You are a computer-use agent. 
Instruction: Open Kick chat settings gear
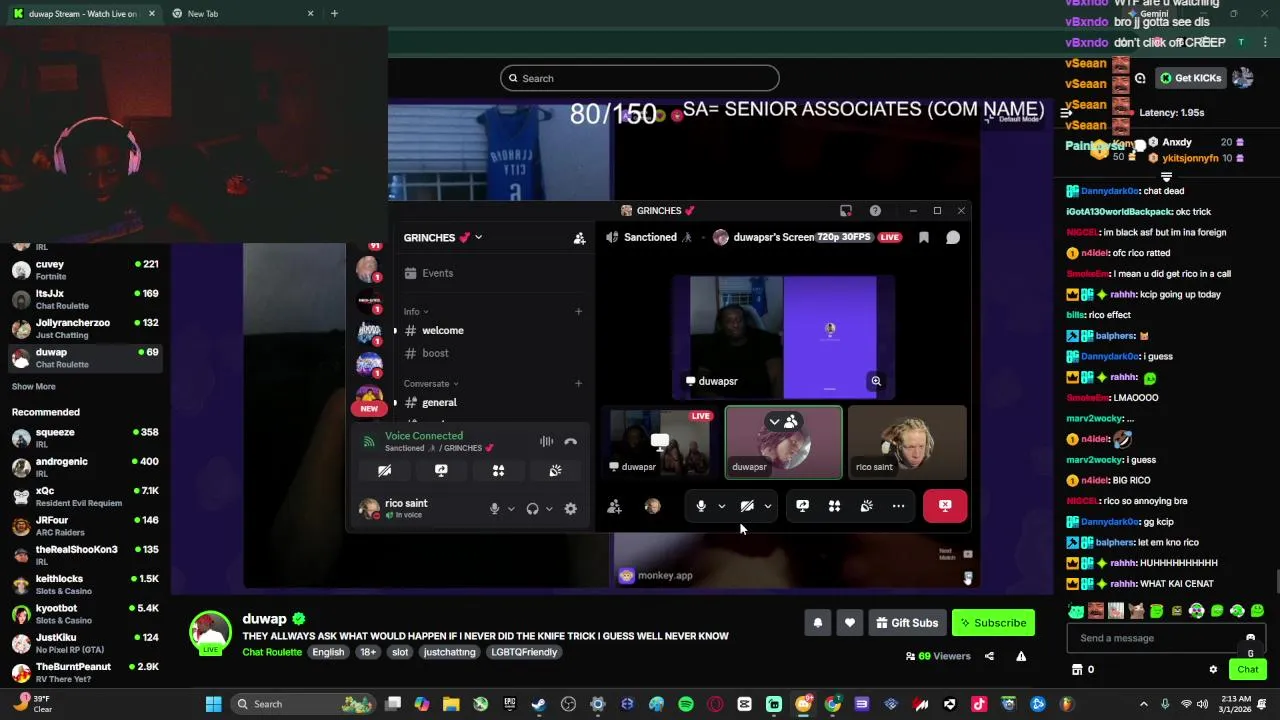1213,670
